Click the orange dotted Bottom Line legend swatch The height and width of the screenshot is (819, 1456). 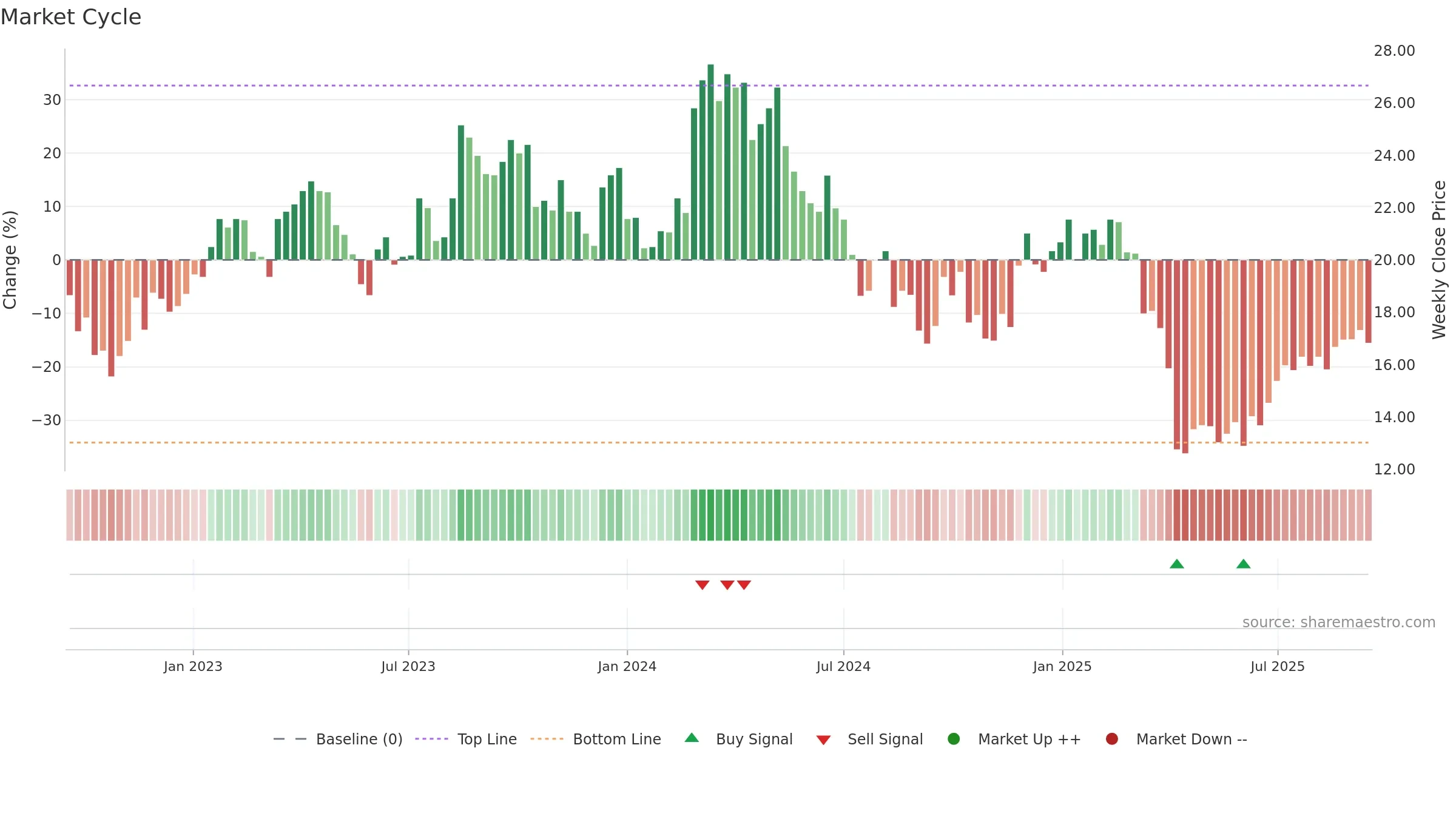click(x=547, y=739)
